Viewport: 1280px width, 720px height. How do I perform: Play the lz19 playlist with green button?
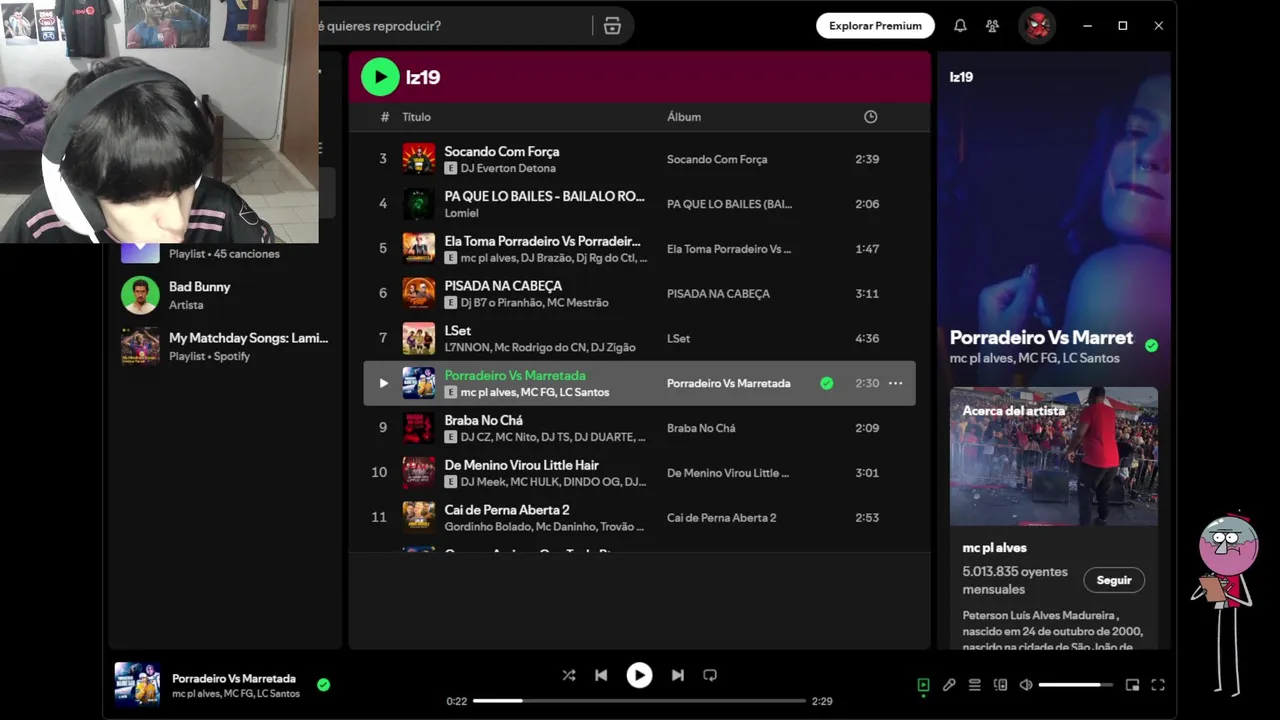pos(380,77)
